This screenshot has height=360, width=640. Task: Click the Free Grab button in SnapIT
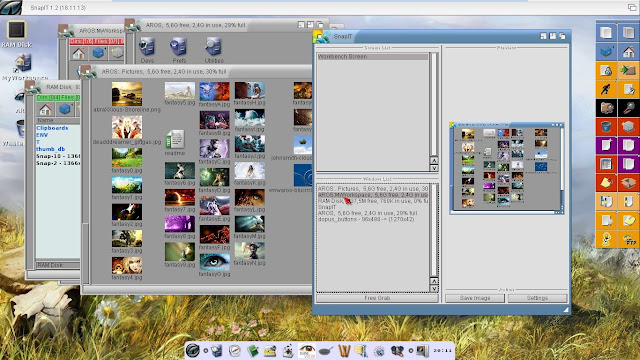pos(377,298)
